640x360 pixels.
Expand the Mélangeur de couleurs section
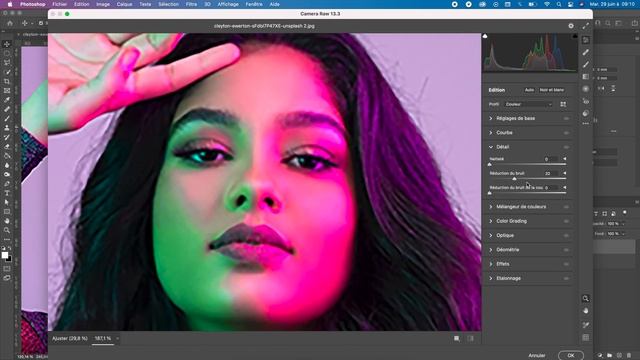pos(491,207)
